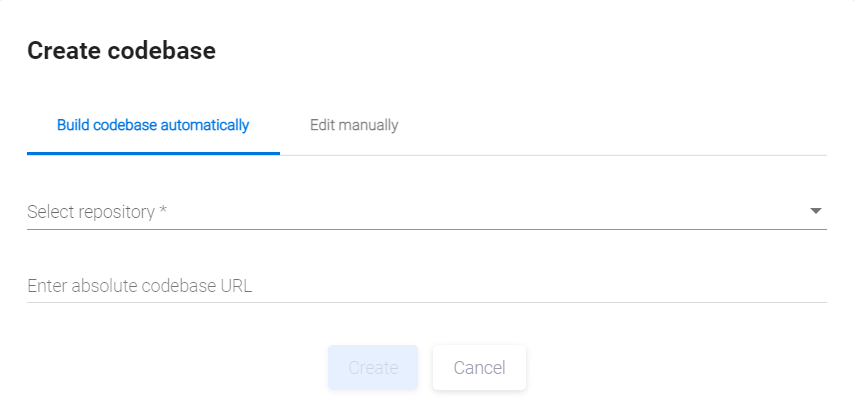The image size is (854, 406).
Task: Place the cursor in the codebase URL input
Action: [x=426, y=286]
